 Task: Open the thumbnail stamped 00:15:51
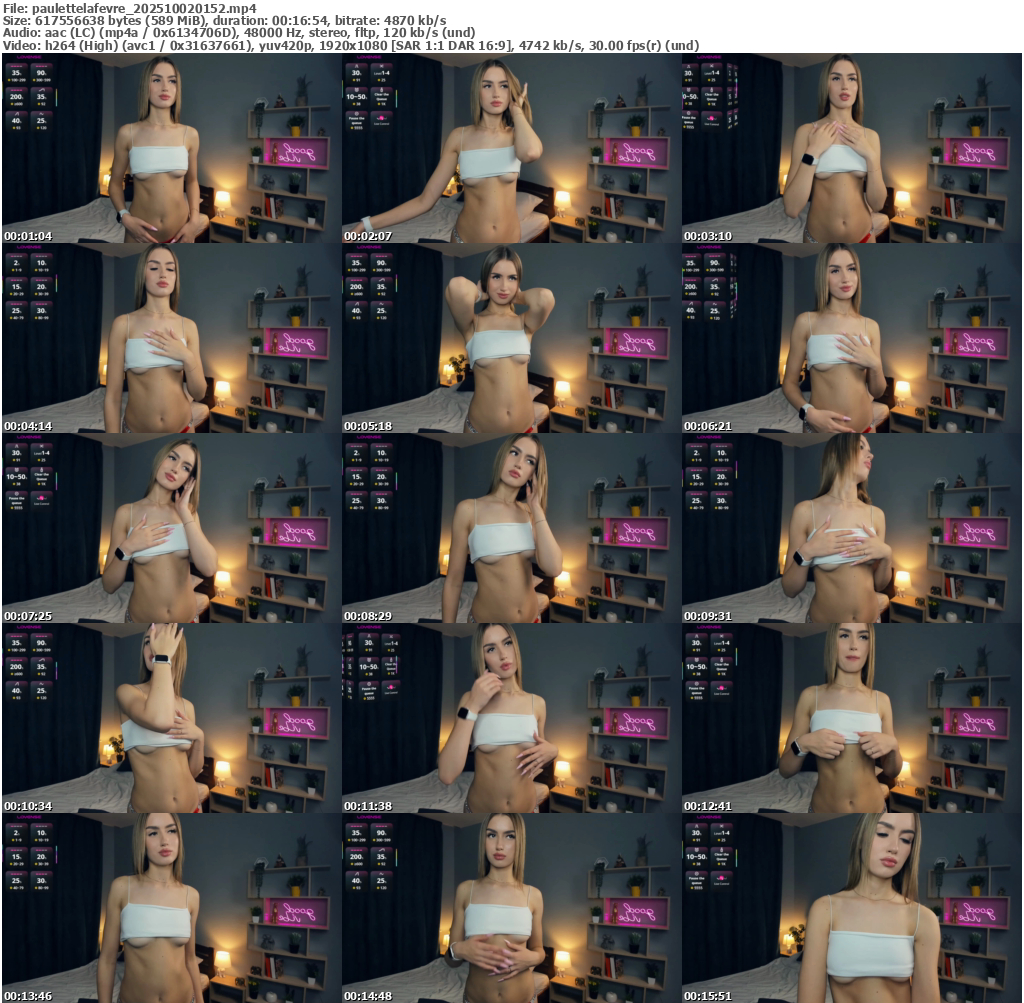point(852,908)
